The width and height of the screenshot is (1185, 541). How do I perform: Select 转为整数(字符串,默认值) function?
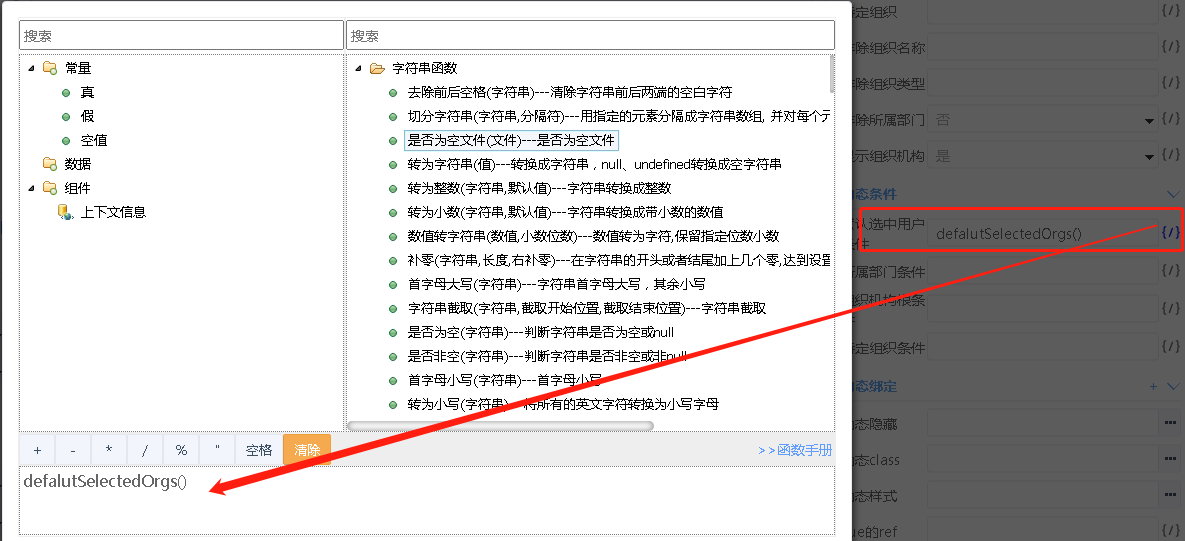click(538, 188)
